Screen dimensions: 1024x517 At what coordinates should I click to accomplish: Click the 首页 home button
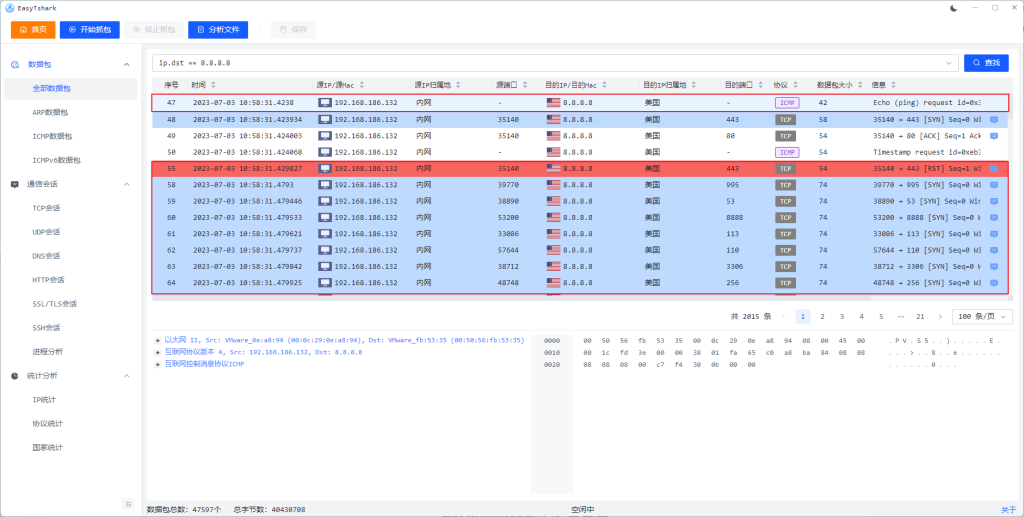(x=33, y=30)
